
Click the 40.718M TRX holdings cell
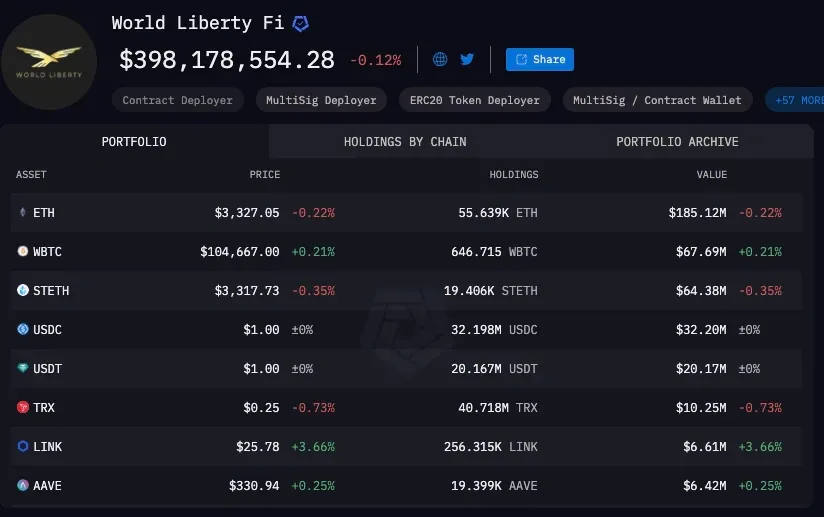(498, 408)
